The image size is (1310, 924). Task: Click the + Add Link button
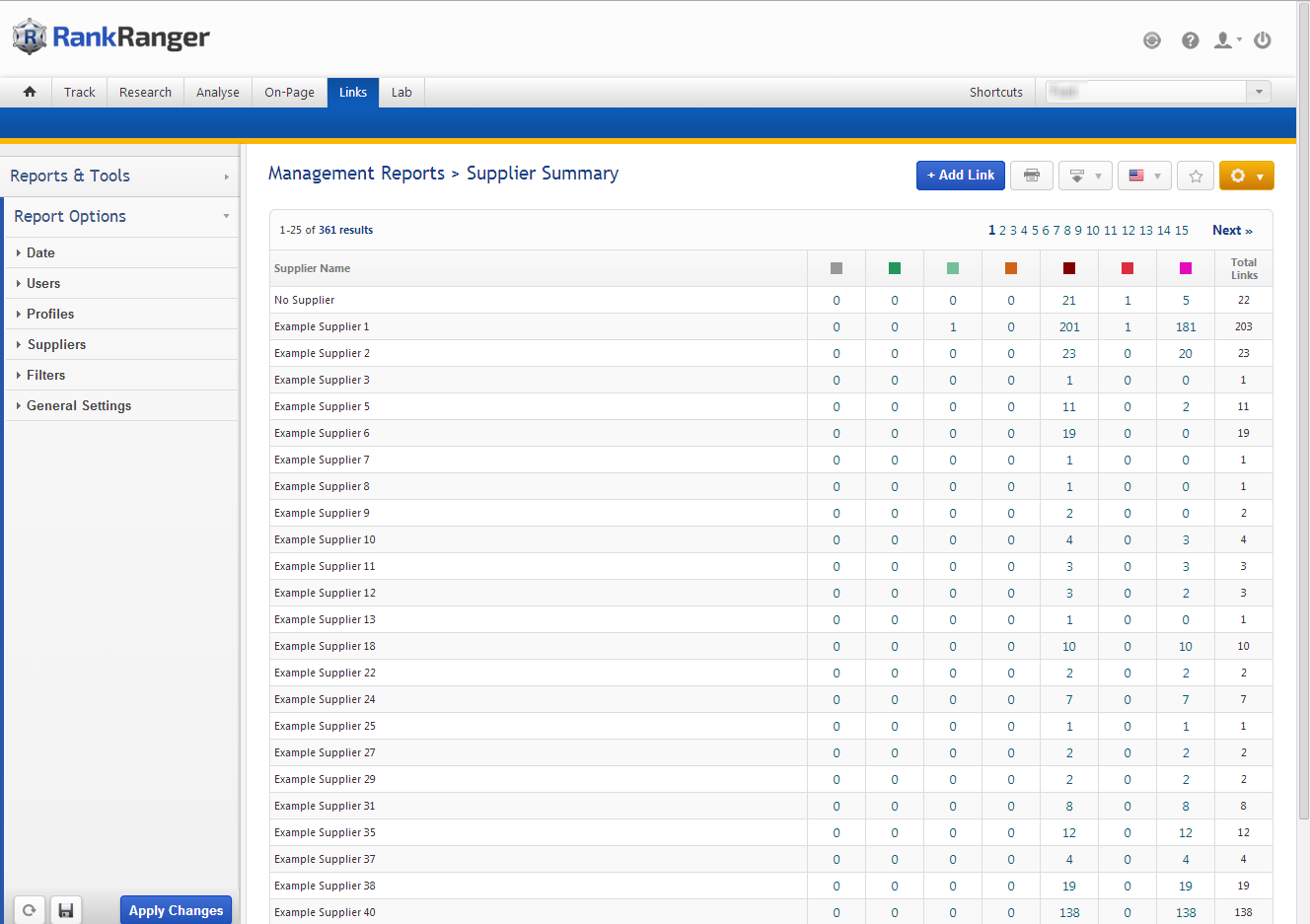[x=961, y=175]
